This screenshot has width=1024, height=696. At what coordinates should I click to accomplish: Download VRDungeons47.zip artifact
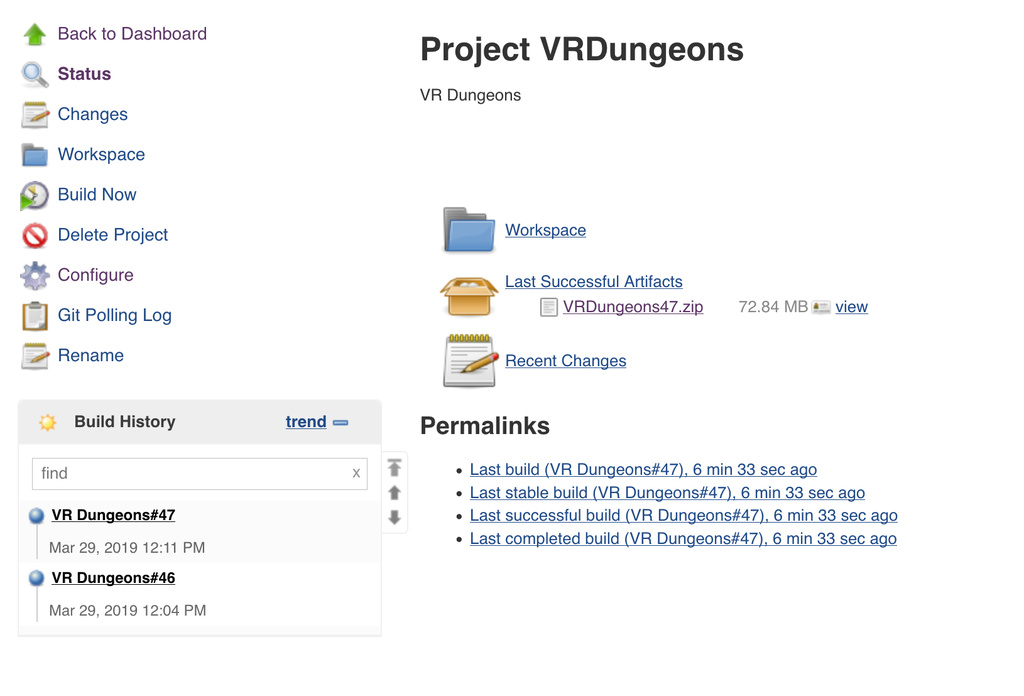632,307
